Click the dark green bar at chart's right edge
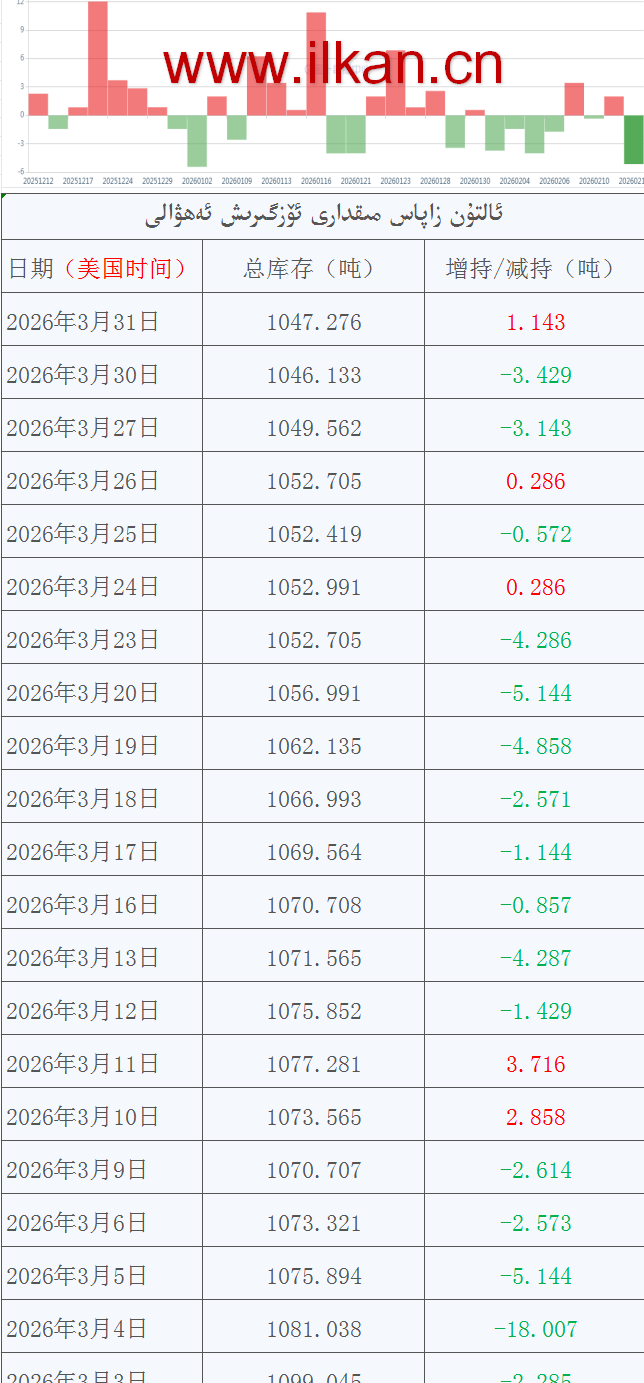The image size is (644, 1383). (634, 139)
